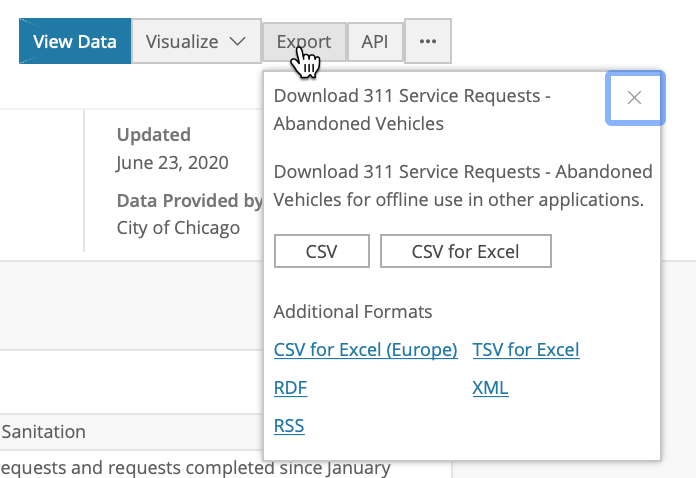Download the XML format

(490, 388)
